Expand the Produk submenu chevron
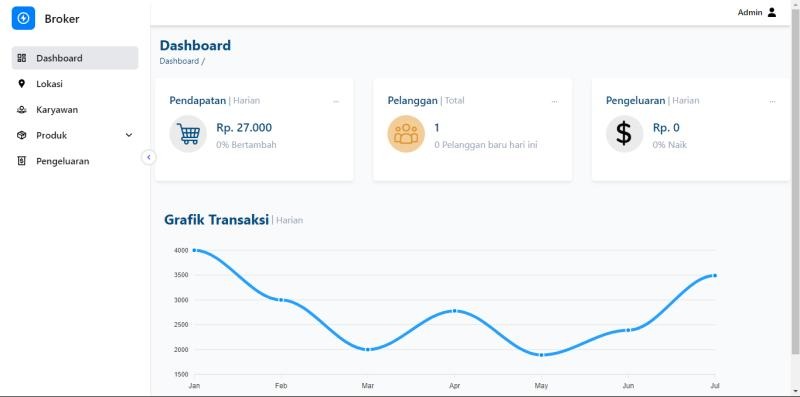Image resolution: width=800 pixels, height=397 pixels. pyautogui.click(x=129, y=135)
